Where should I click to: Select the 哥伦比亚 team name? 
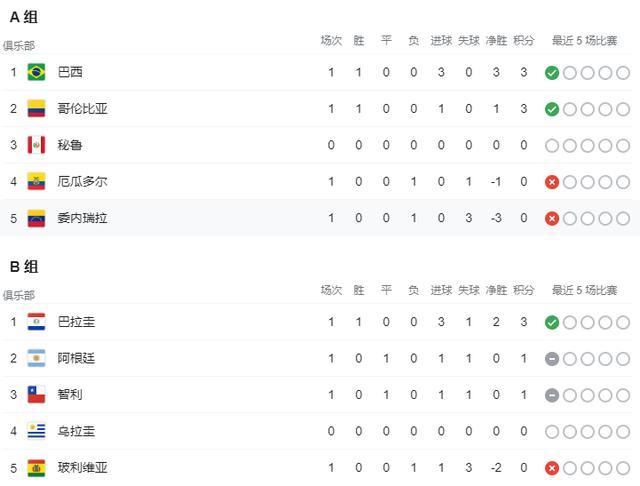(x=83, y=108)
